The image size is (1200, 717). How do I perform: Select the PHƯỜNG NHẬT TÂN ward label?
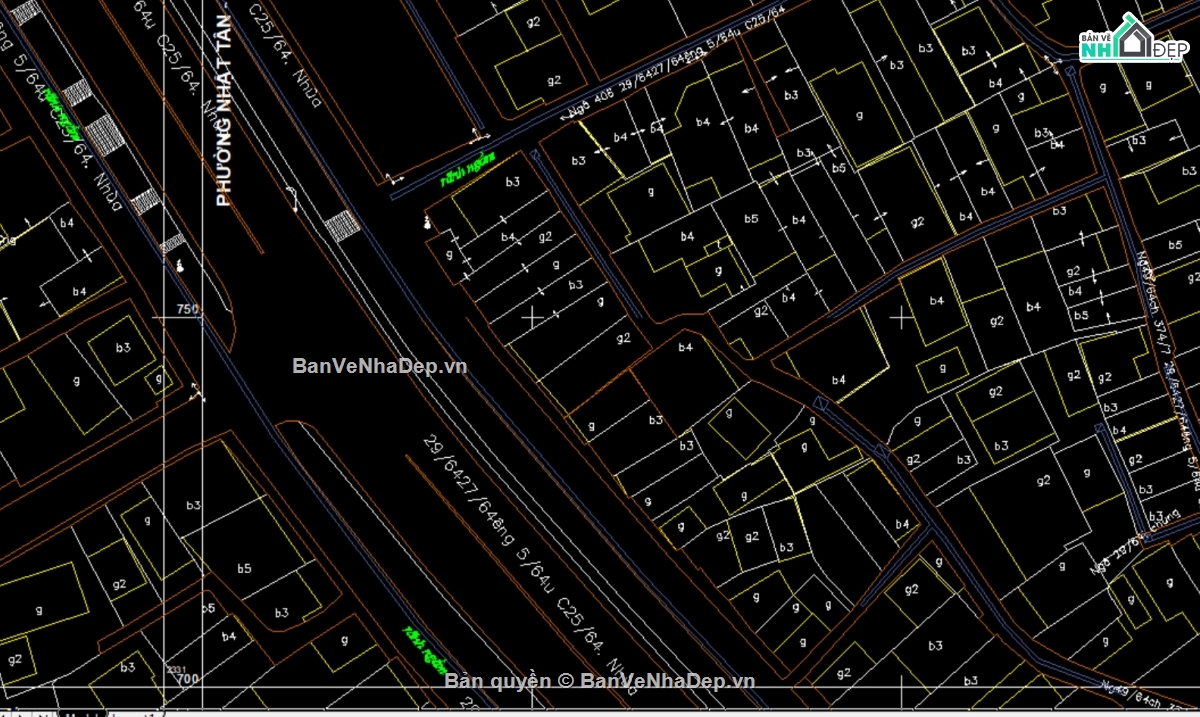[x=224, y=110]
